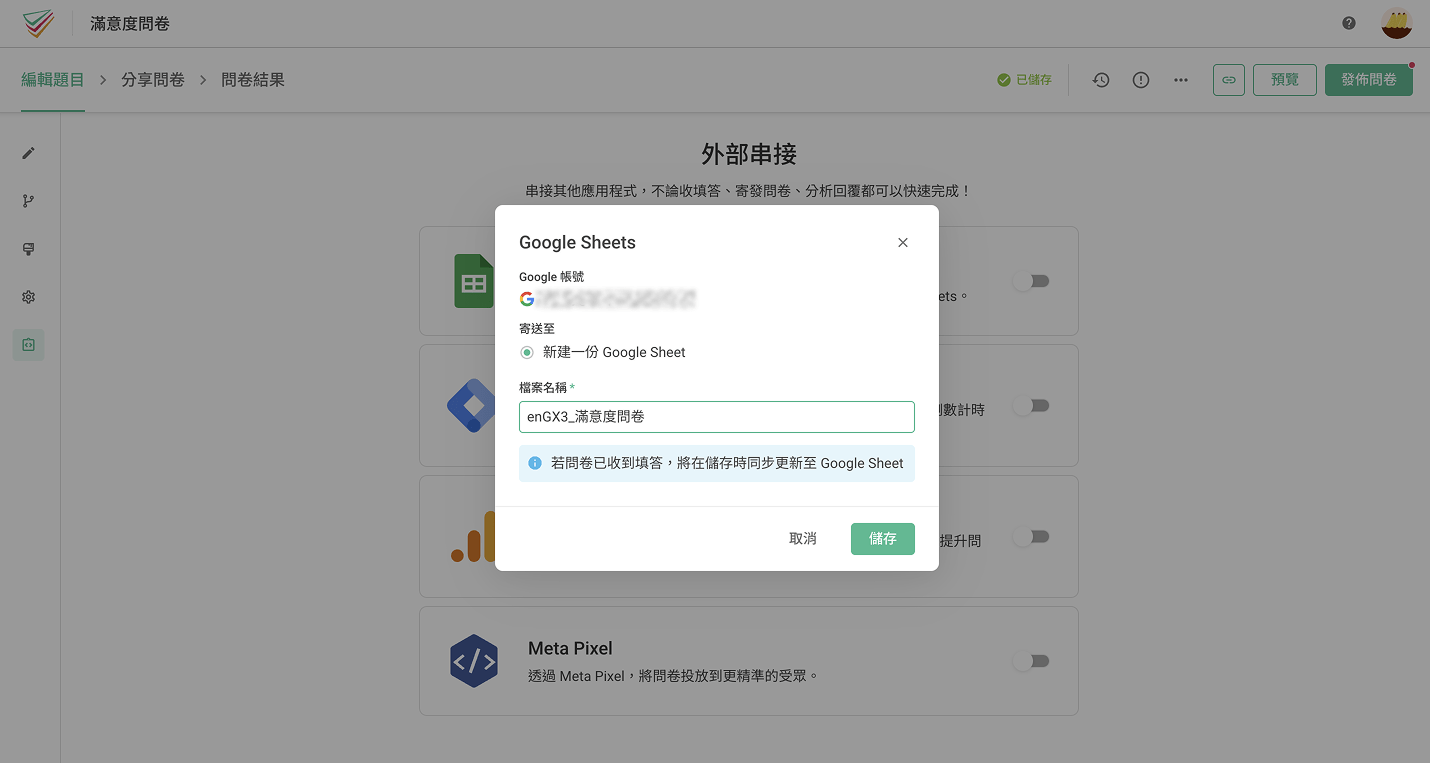This screenshot has height=763, width=1430.
Task: Click the Google Analytics bar chart icon
Action: point(473,537)
